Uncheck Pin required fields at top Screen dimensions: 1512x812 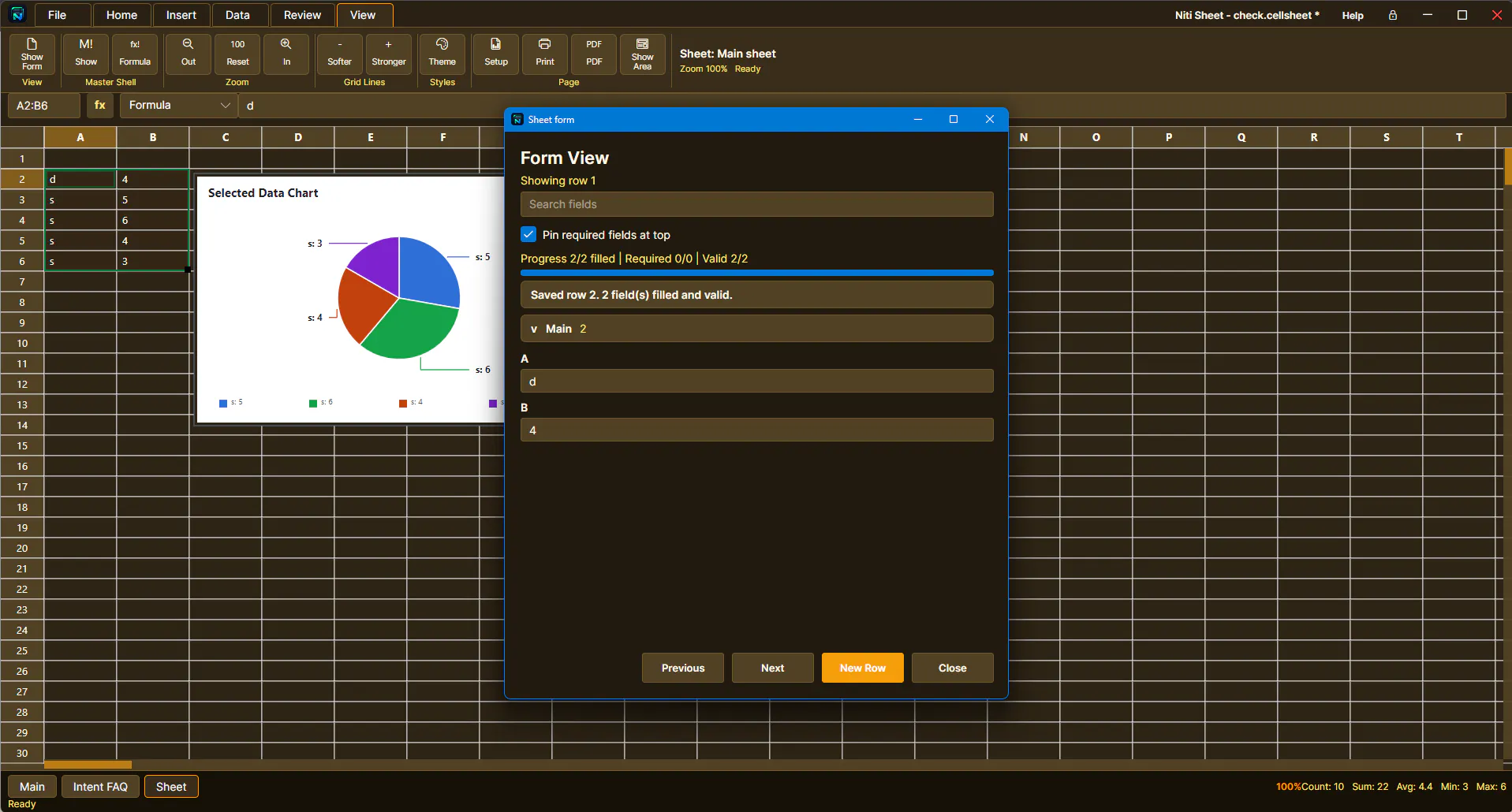pos(528,234)
